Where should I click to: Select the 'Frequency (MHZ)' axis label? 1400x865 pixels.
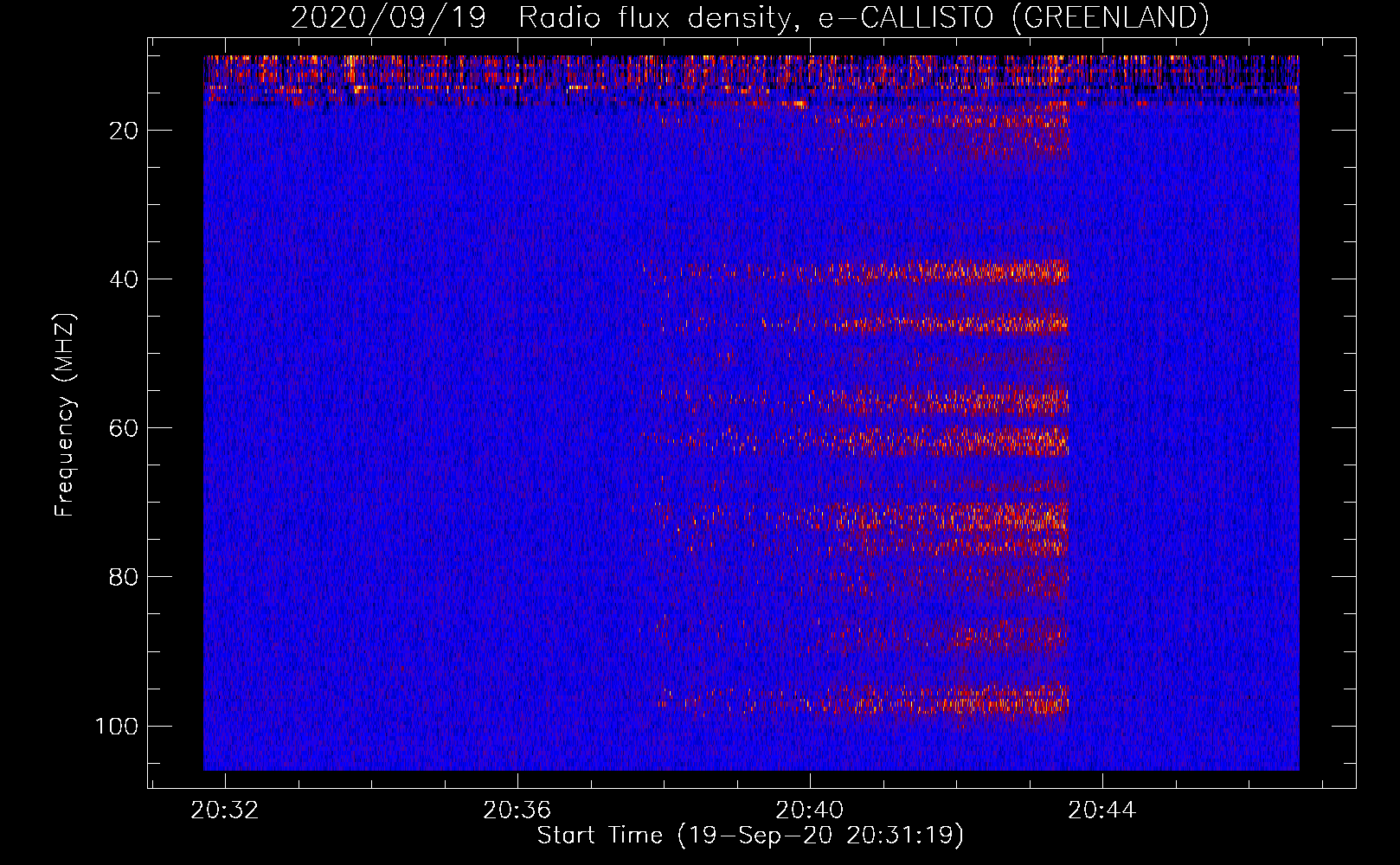click(65, 415)
